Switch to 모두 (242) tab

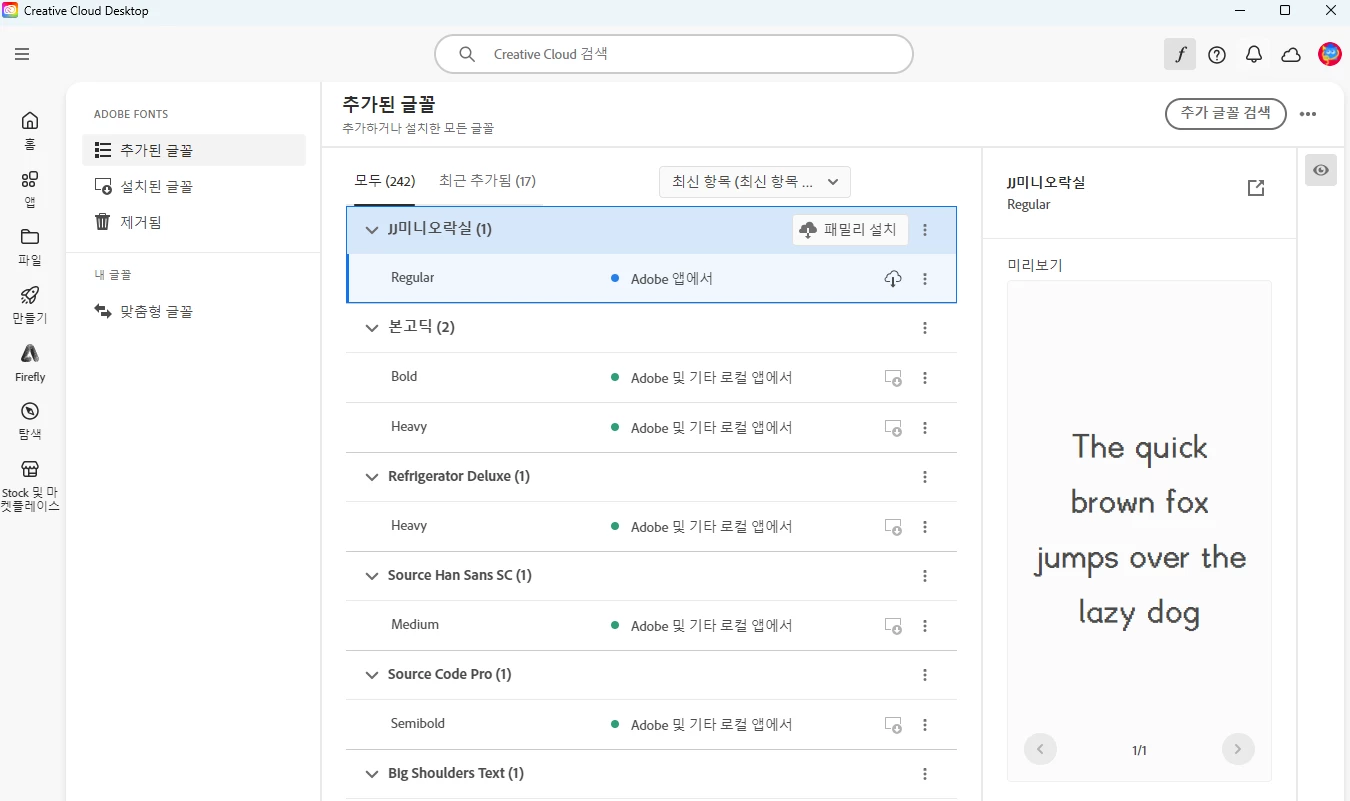(x=385, y=181)
